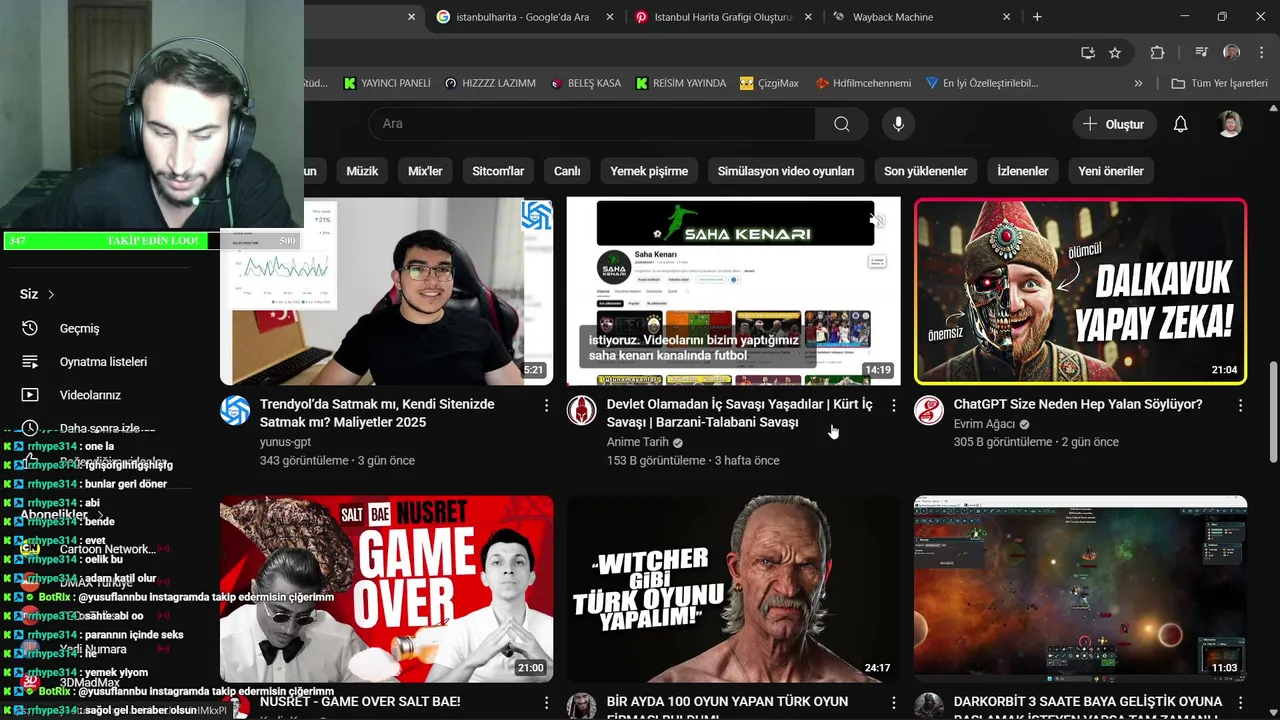
Task: Switch to Istanbul Harita Grafiği Pinterest tab
Action: click(x=724, y=17)
